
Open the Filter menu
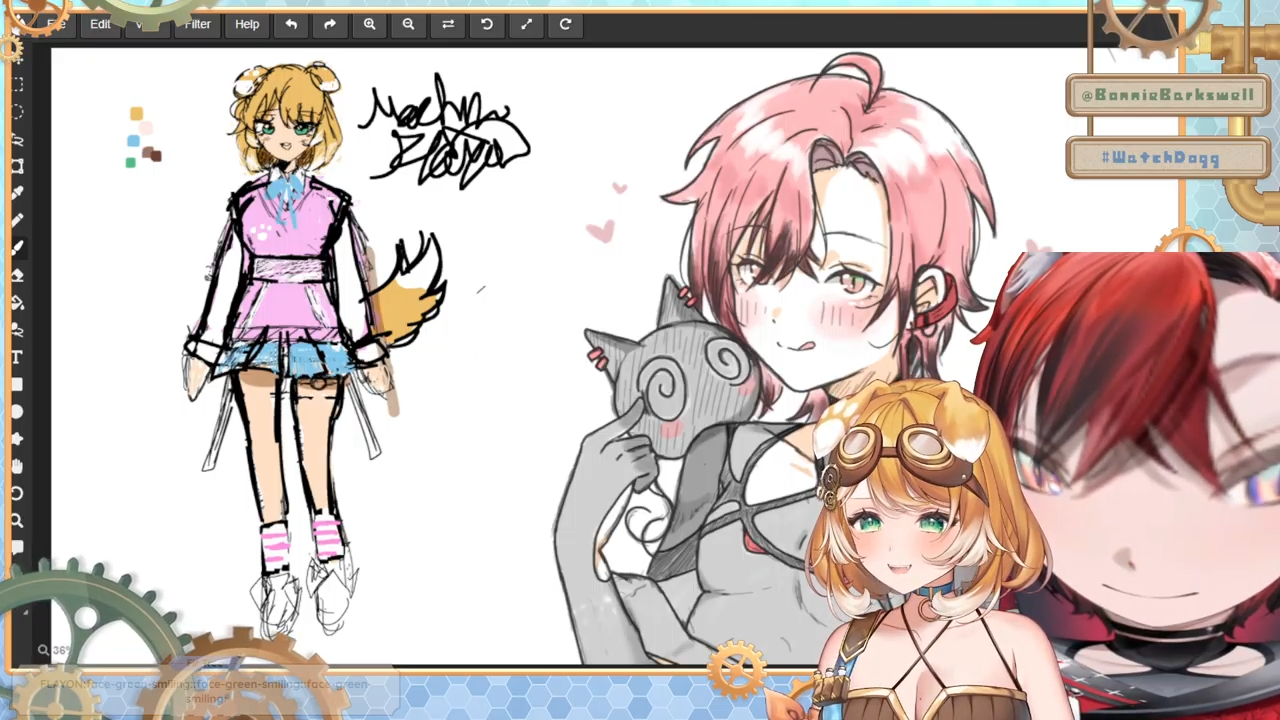point(198,24)
